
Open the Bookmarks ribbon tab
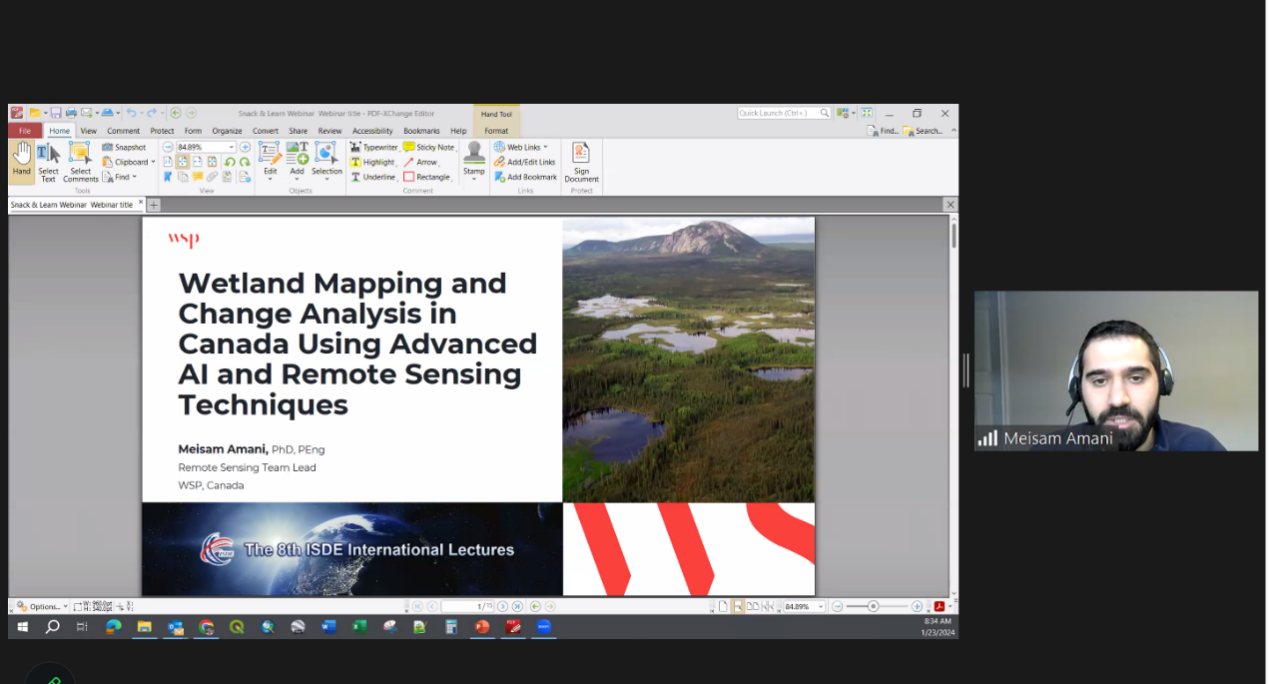pos(421,131)
